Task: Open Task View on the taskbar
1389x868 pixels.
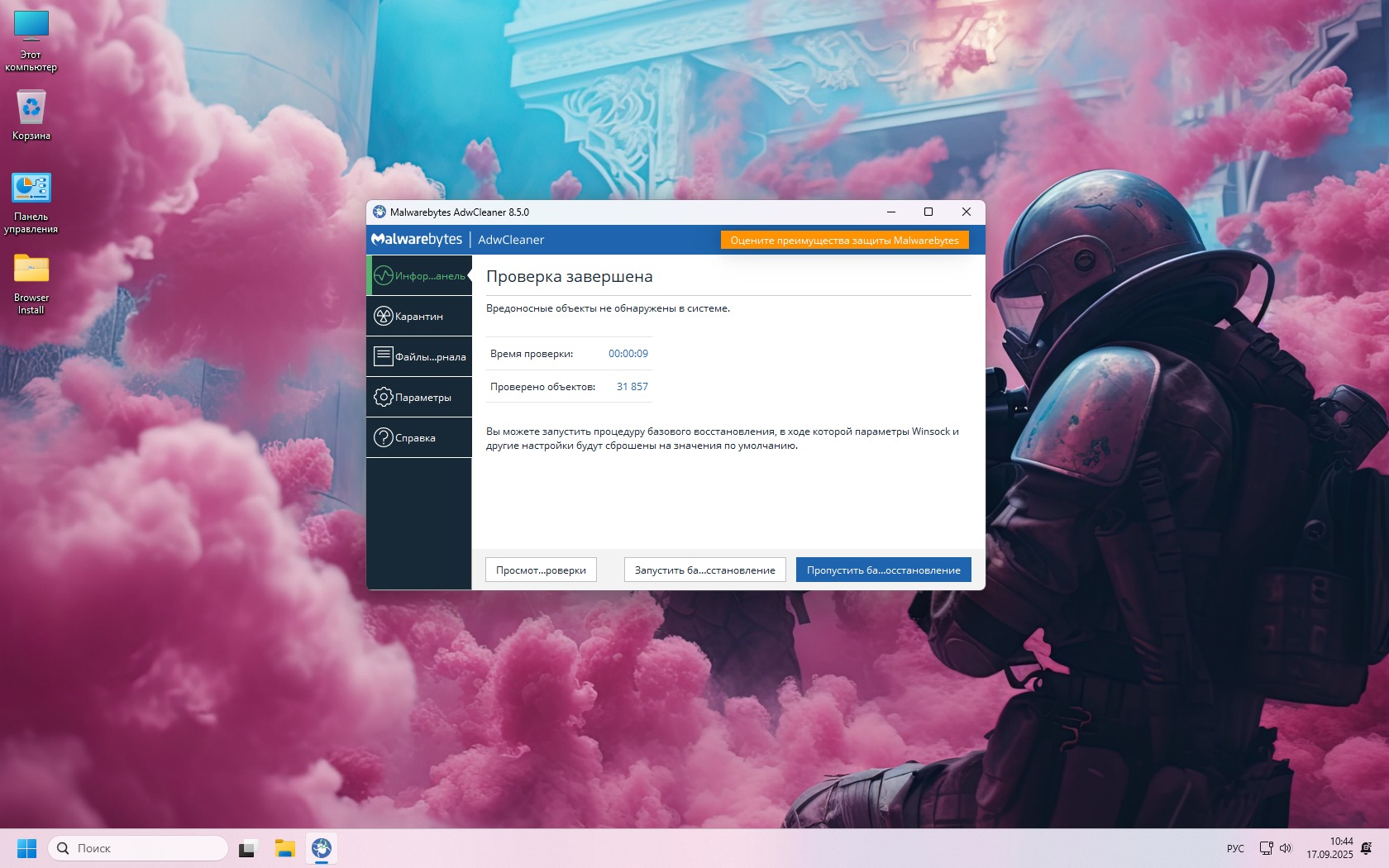Action: pos(248,848)
